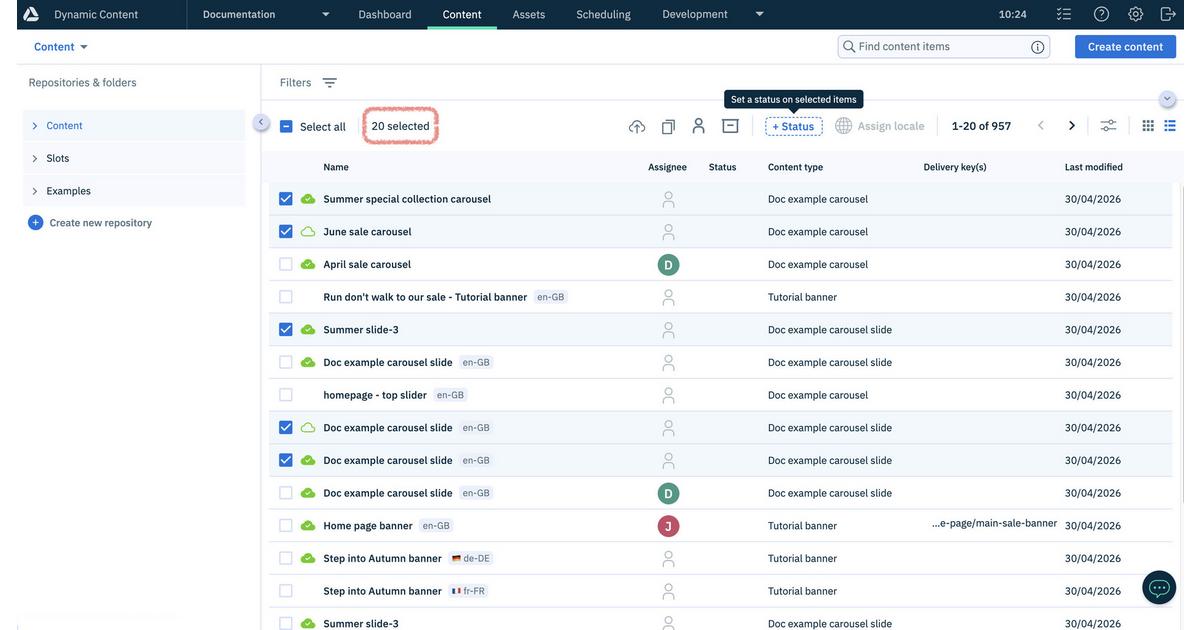Open the Dashboard tab

tap(385, 14)
